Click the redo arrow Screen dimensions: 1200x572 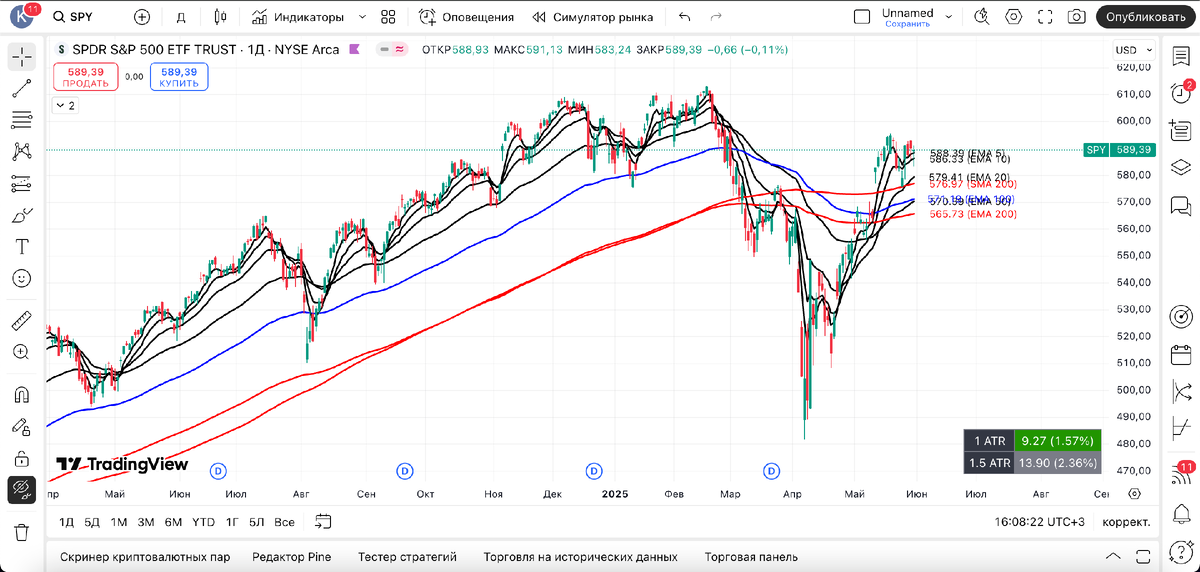coord(715,17)
